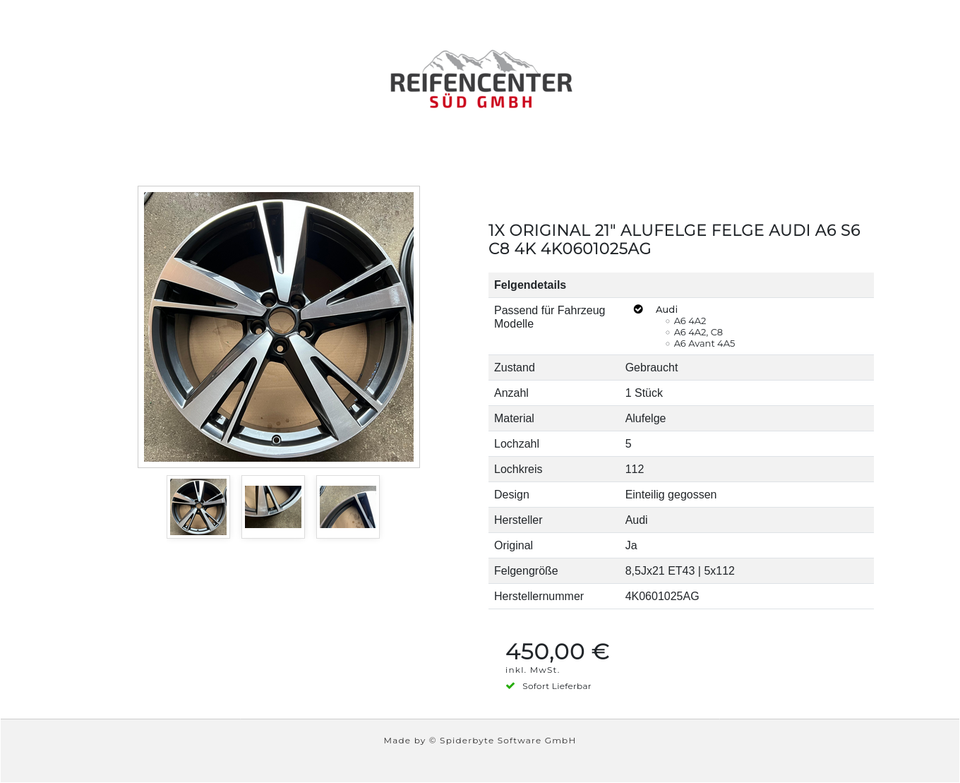Select the first full-wheel thumbnail

[198, 507]
